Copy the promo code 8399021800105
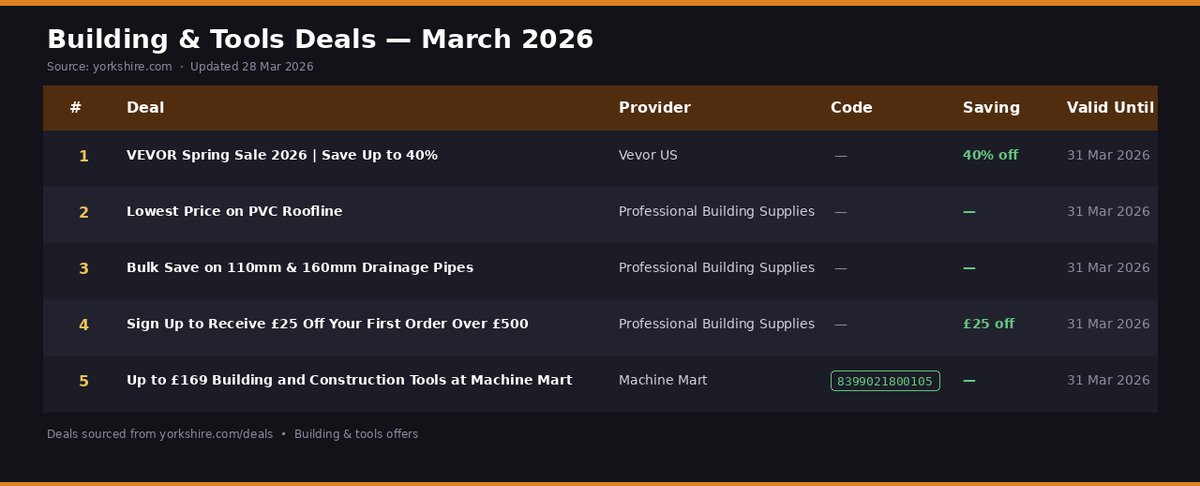 [885, 381]
